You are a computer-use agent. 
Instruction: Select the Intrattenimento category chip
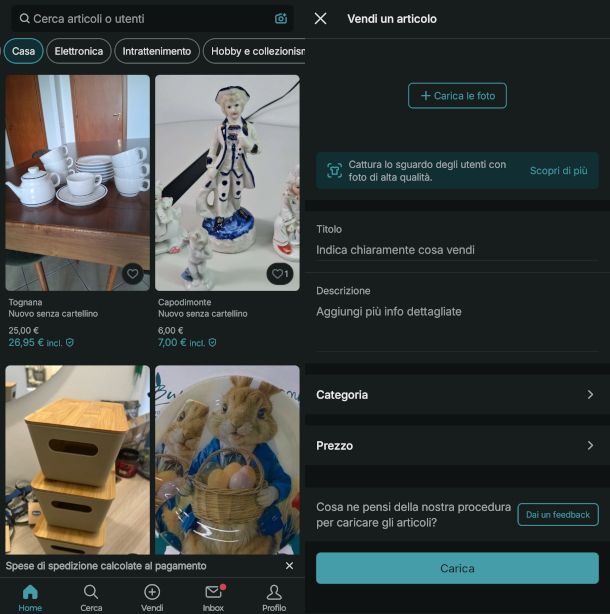point(157,51)
